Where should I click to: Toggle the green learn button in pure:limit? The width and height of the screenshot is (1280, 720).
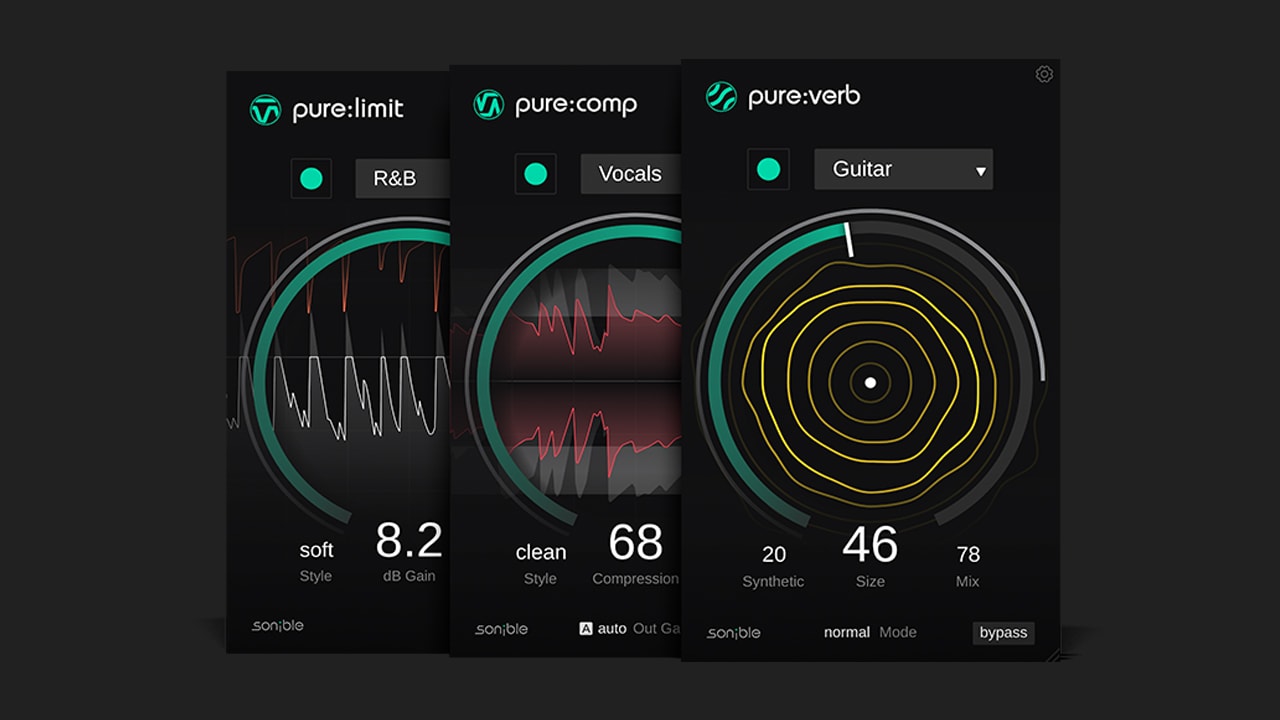tap(311, 179)
